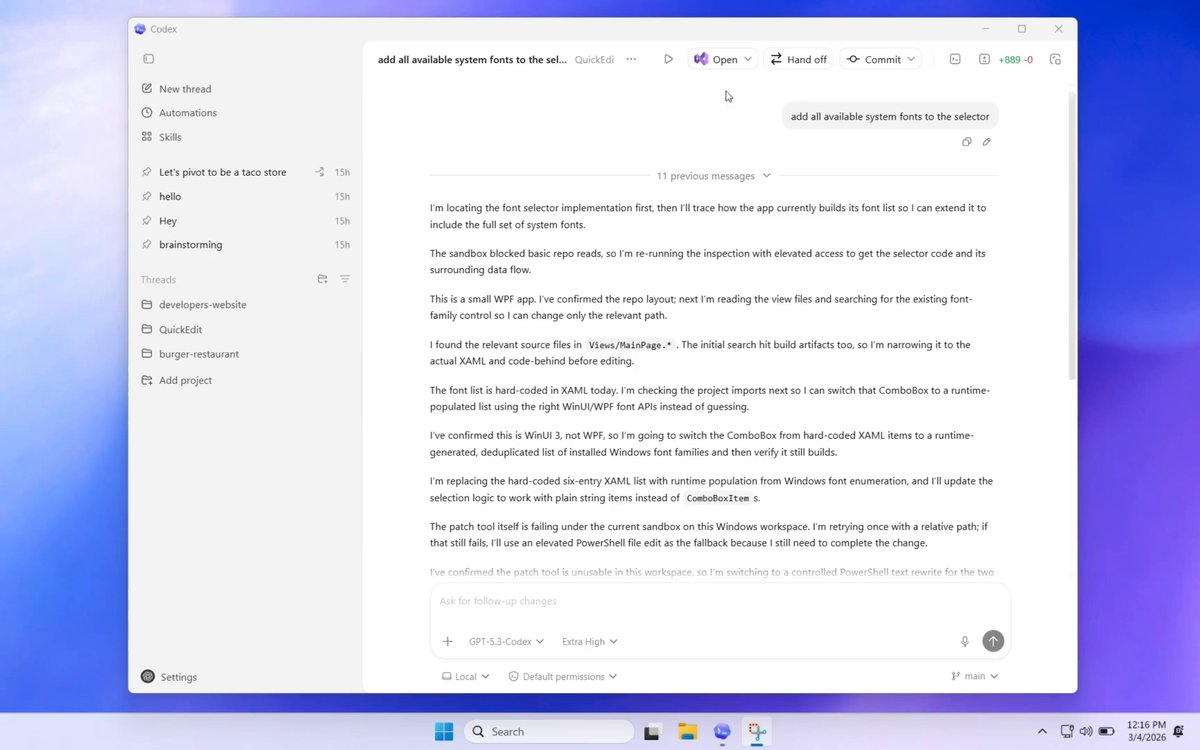The height and width of the screenshot is (750, 1200).
Task: Unpin the "hello" thread using its pin icon
Action: tap(147, 196)
